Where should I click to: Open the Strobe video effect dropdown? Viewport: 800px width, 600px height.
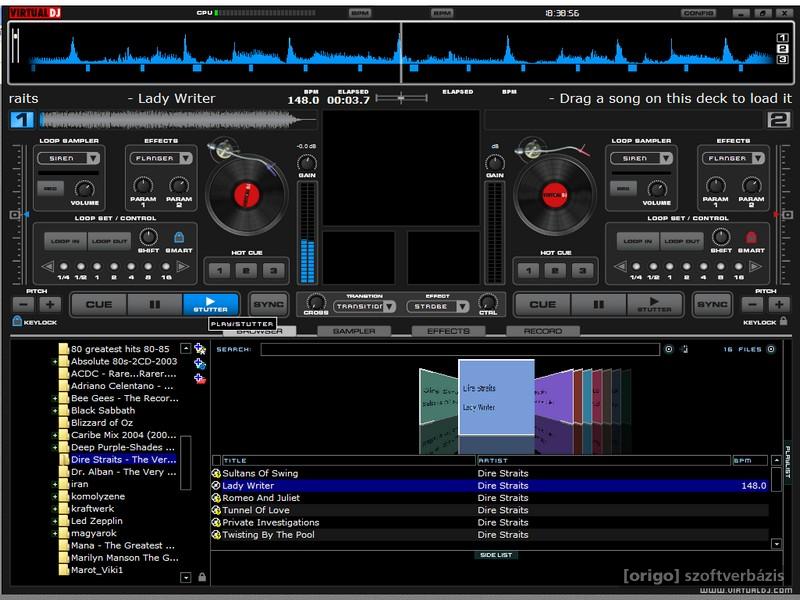[438, 306]
